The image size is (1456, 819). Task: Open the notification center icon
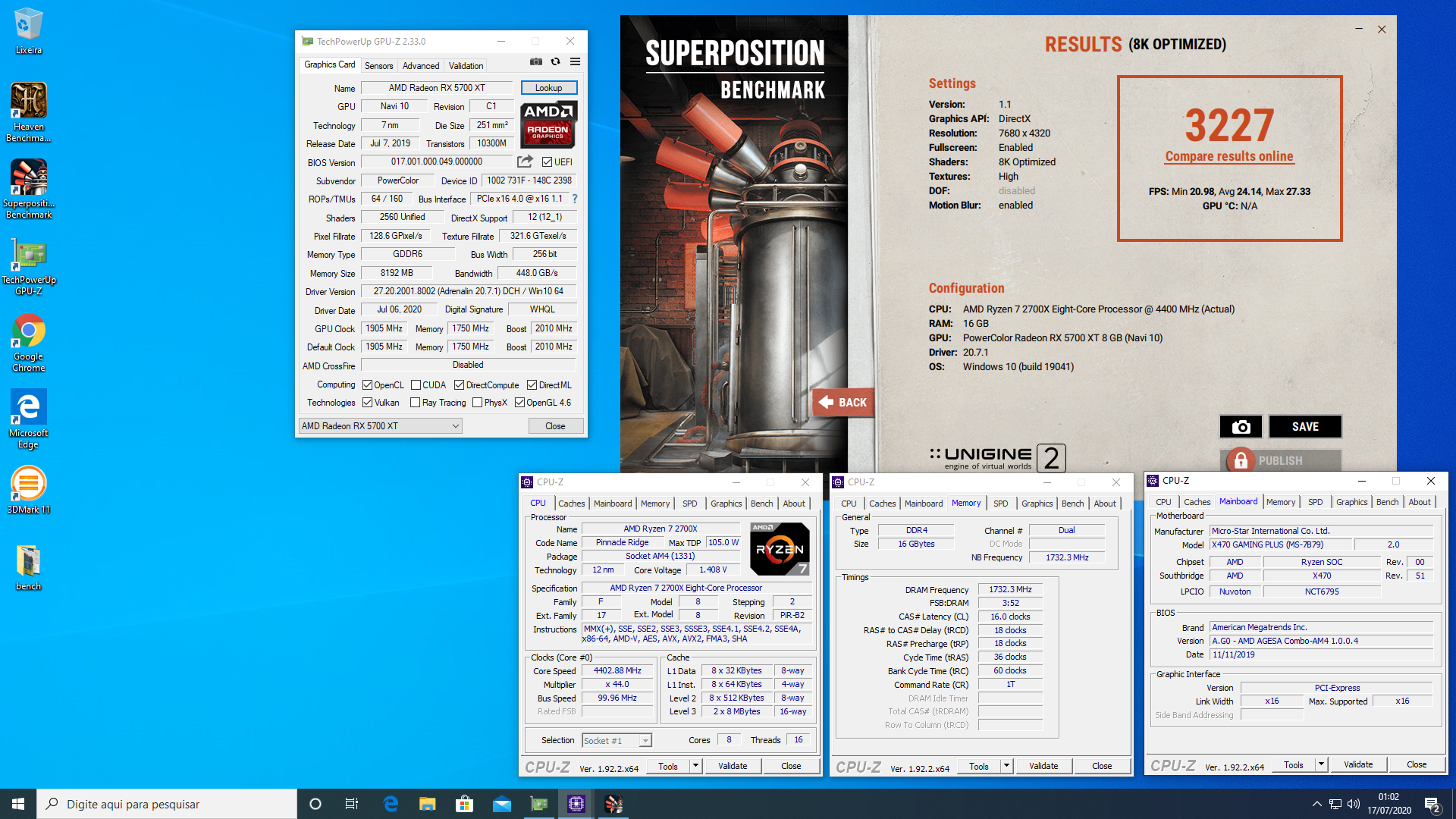(1432, 804)
